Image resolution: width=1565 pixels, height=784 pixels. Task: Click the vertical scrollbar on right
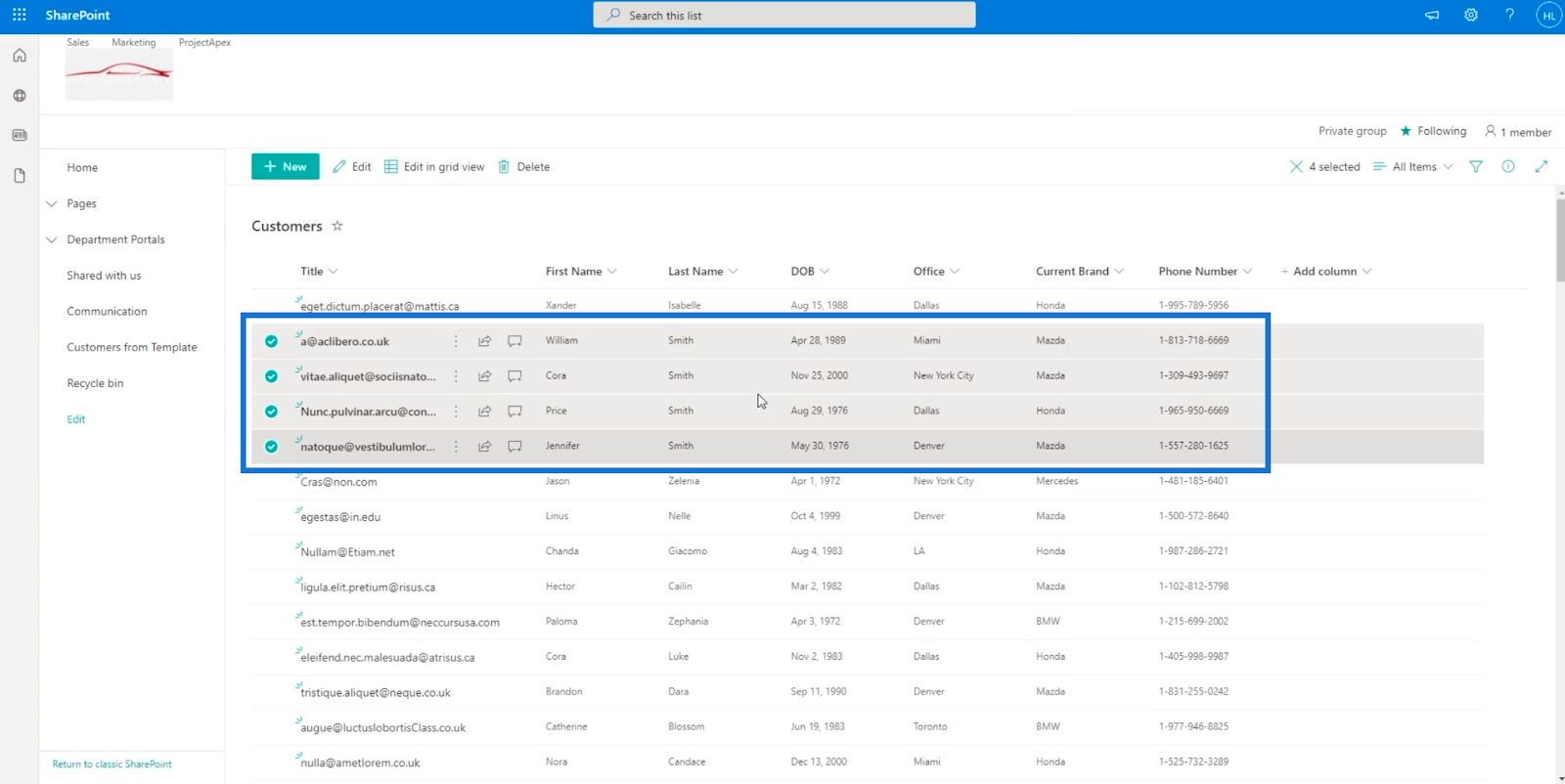[x=1559, y=240]
